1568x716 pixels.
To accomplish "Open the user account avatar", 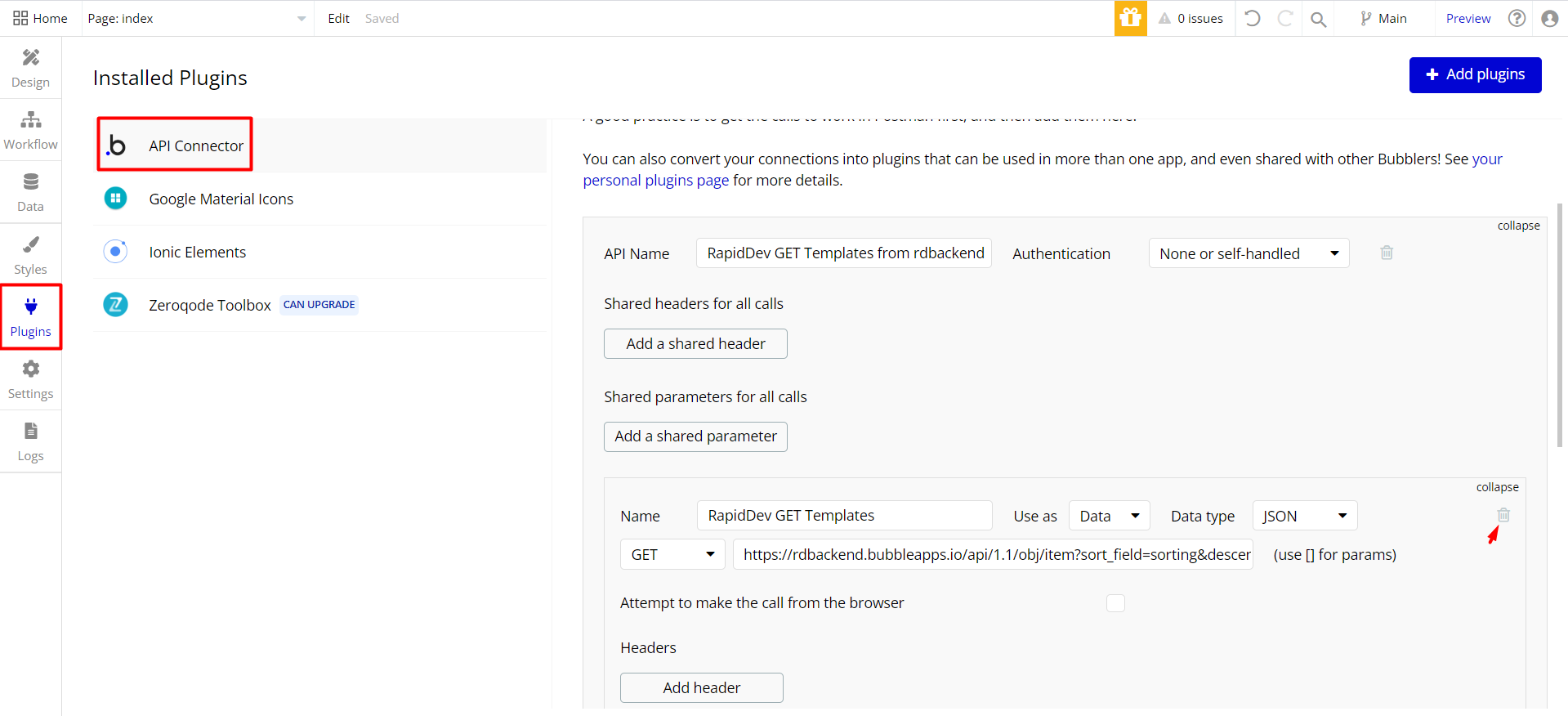I will point(1550,18).
